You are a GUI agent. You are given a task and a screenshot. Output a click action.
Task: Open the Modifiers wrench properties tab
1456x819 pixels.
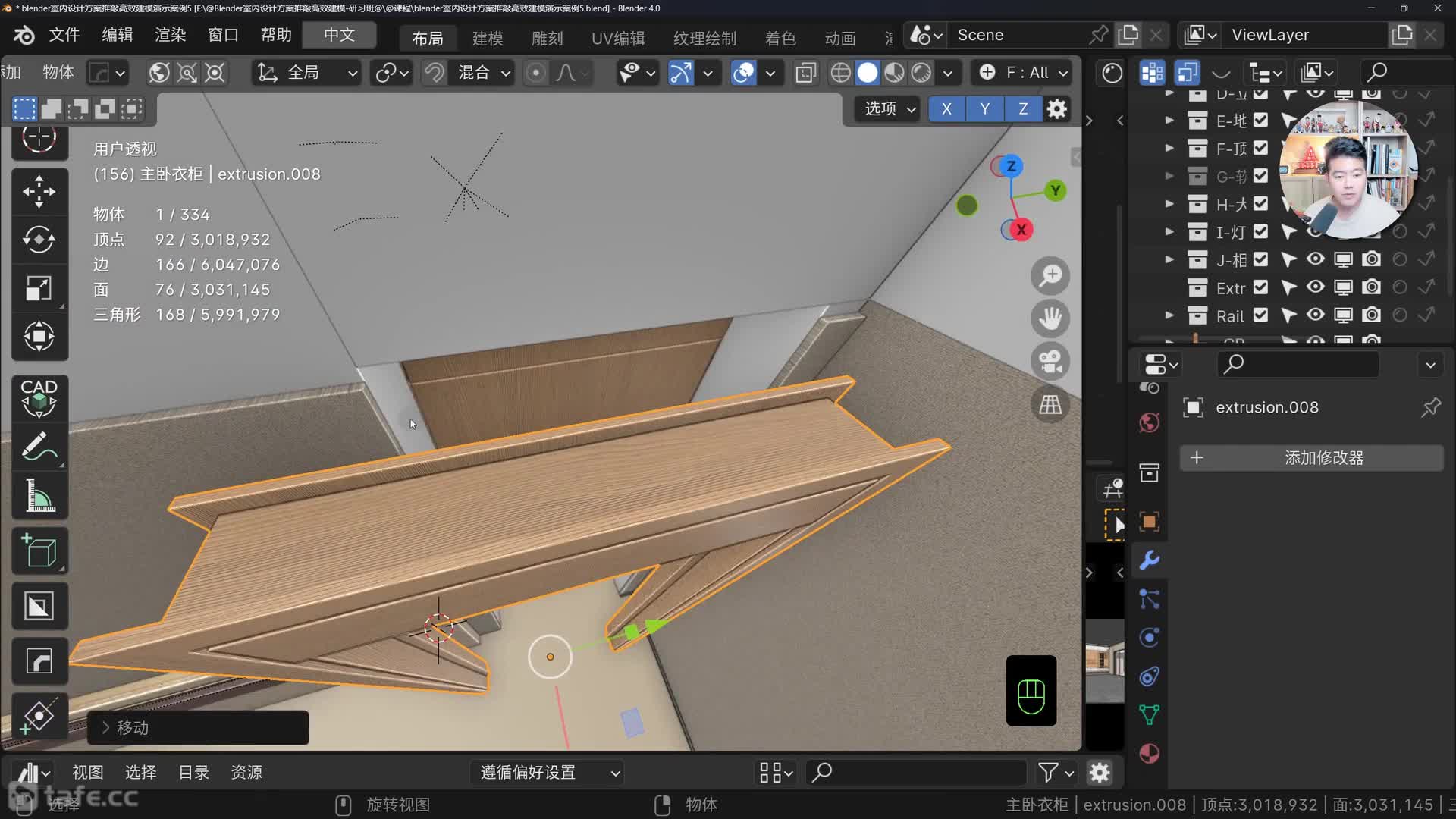[1149, 560]
